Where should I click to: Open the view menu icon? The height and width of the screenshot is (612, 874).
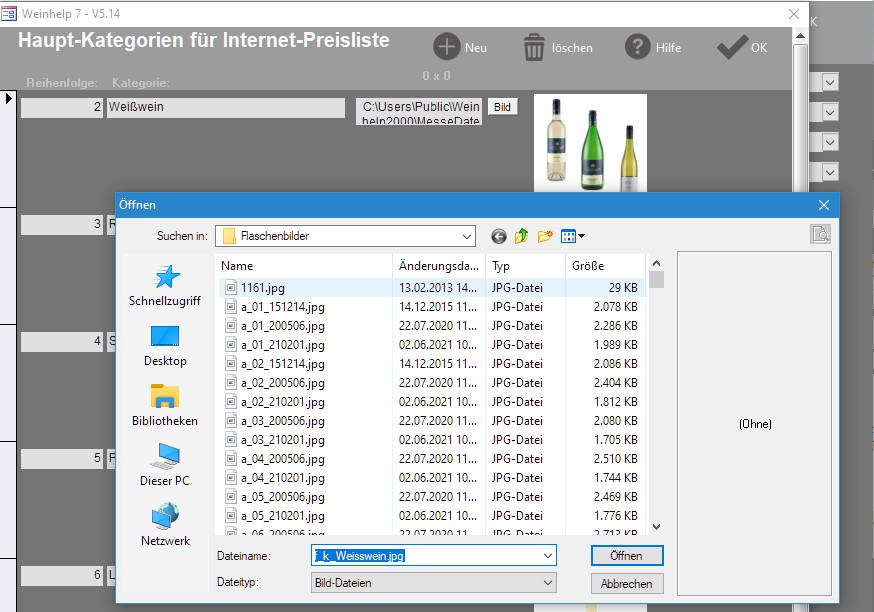pos(572,236)
